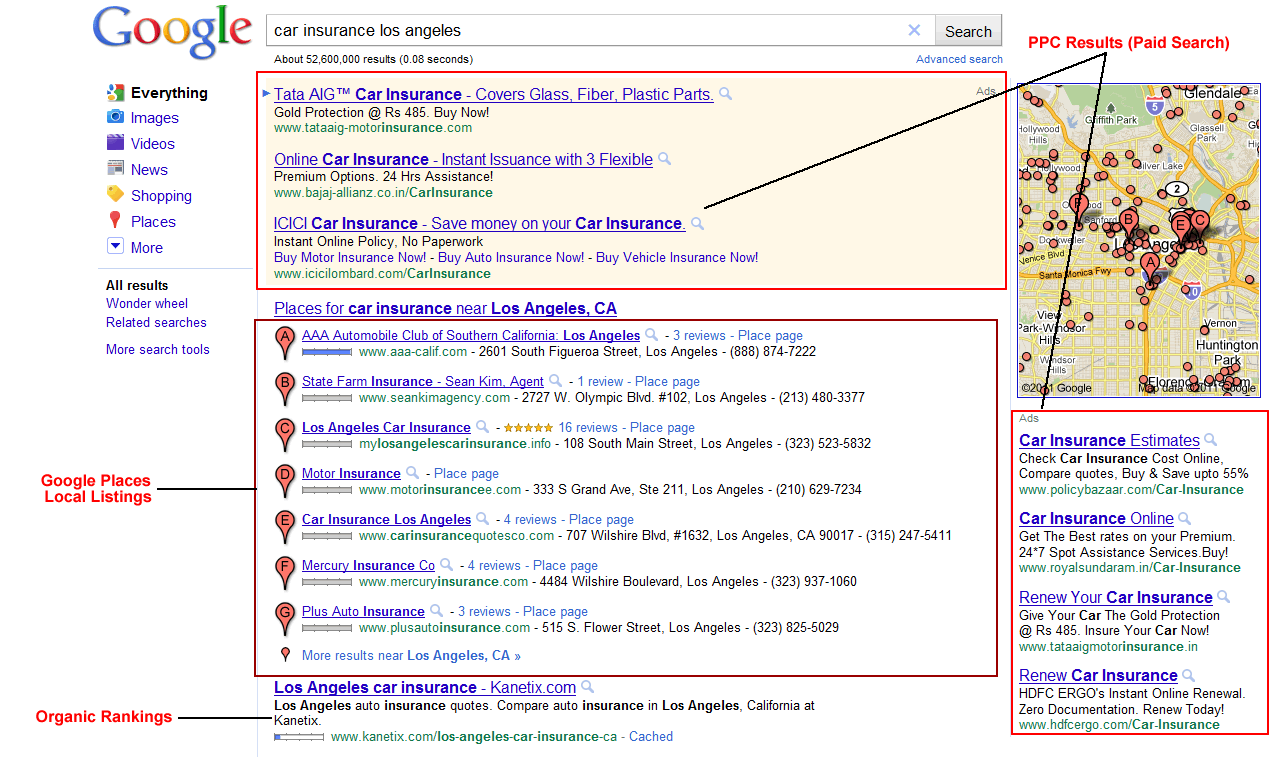
Task: Open More results near Los Angeles, CA
Action: pos(411,656)
